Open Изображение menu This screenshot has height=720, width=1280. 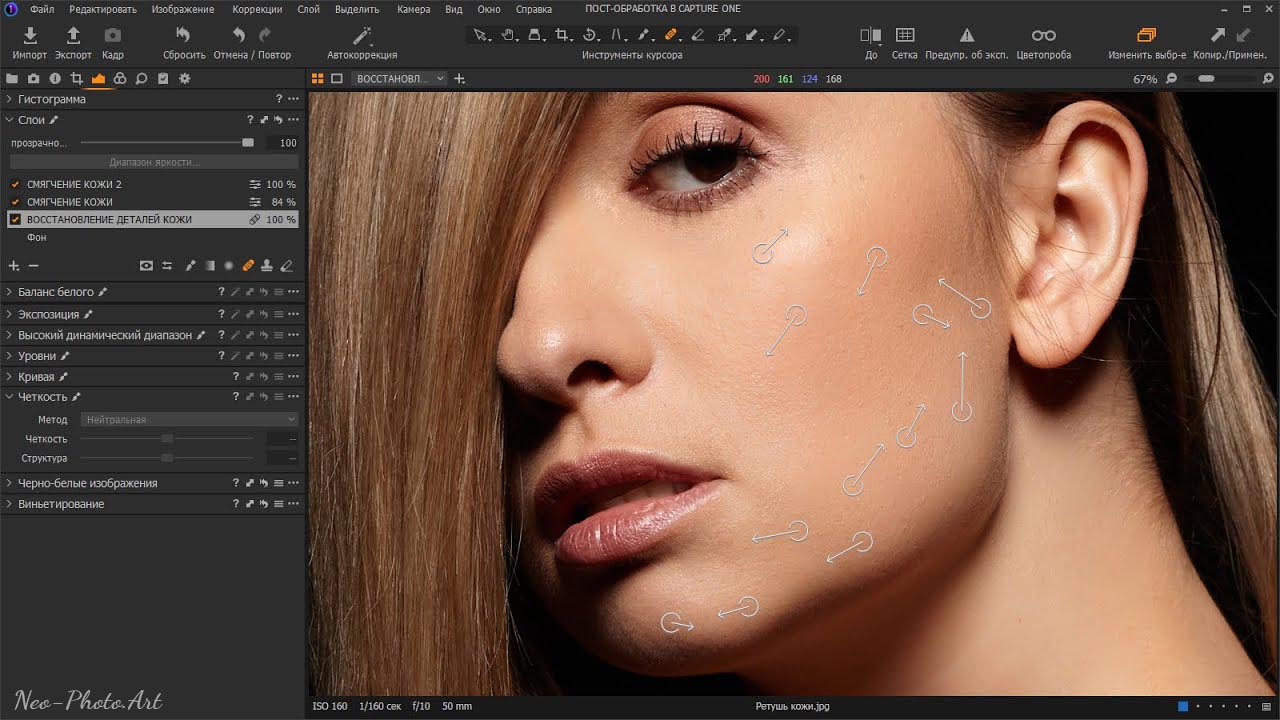tap(183, 9)
